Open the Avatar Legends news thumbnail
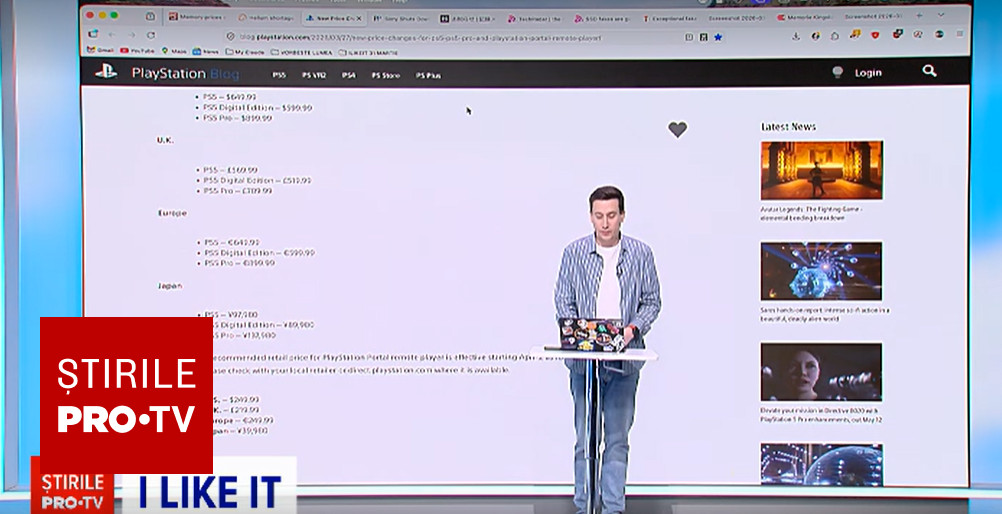The width and height of the screenshot is (1002, 514). (x=821, y=170)
